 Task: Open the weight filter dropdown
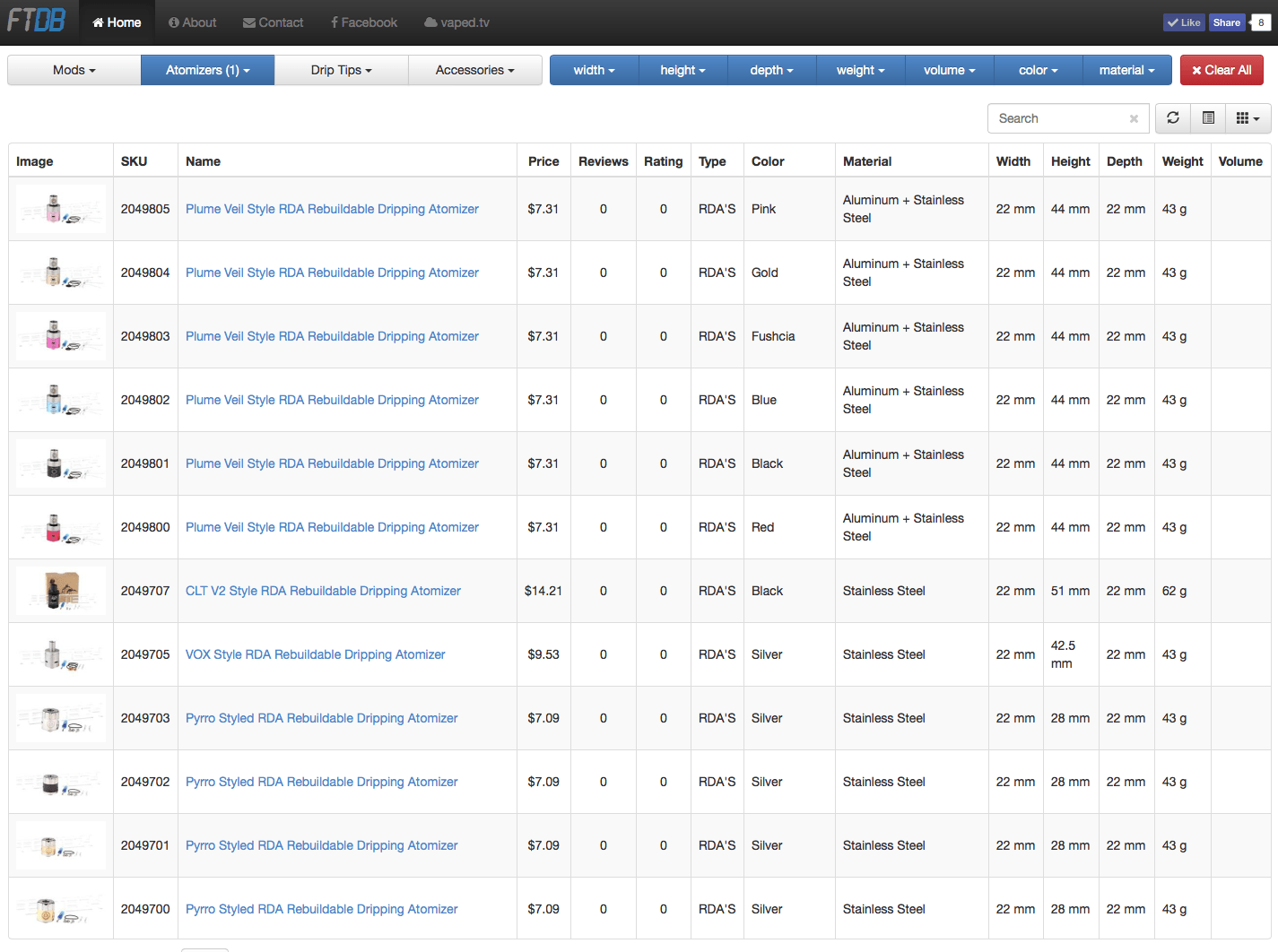pos(860,69)
